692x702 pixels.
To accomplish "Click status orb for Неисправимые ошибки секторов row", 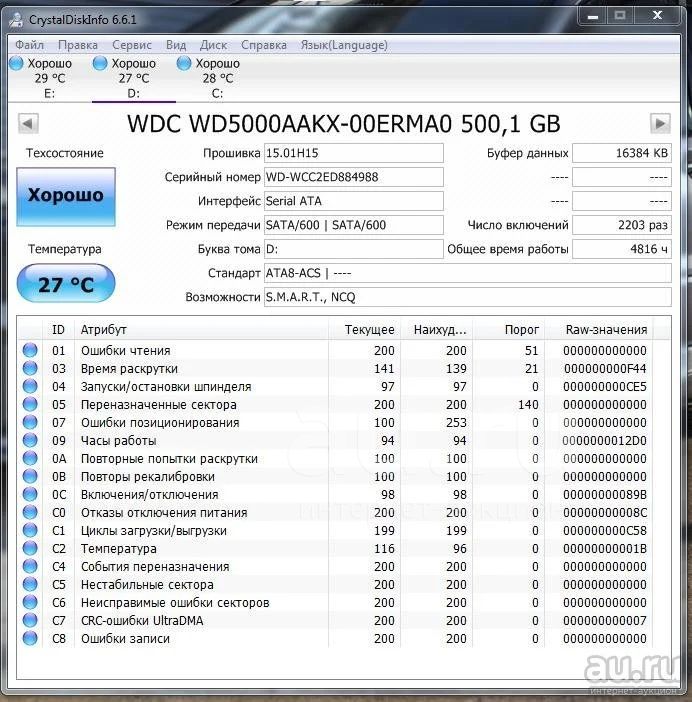I will [30, 602].
